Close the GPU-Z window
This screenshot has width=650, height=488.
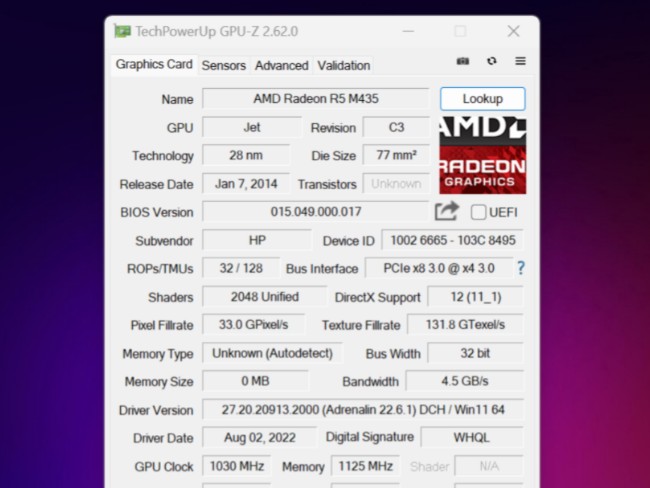pos(513,31)
